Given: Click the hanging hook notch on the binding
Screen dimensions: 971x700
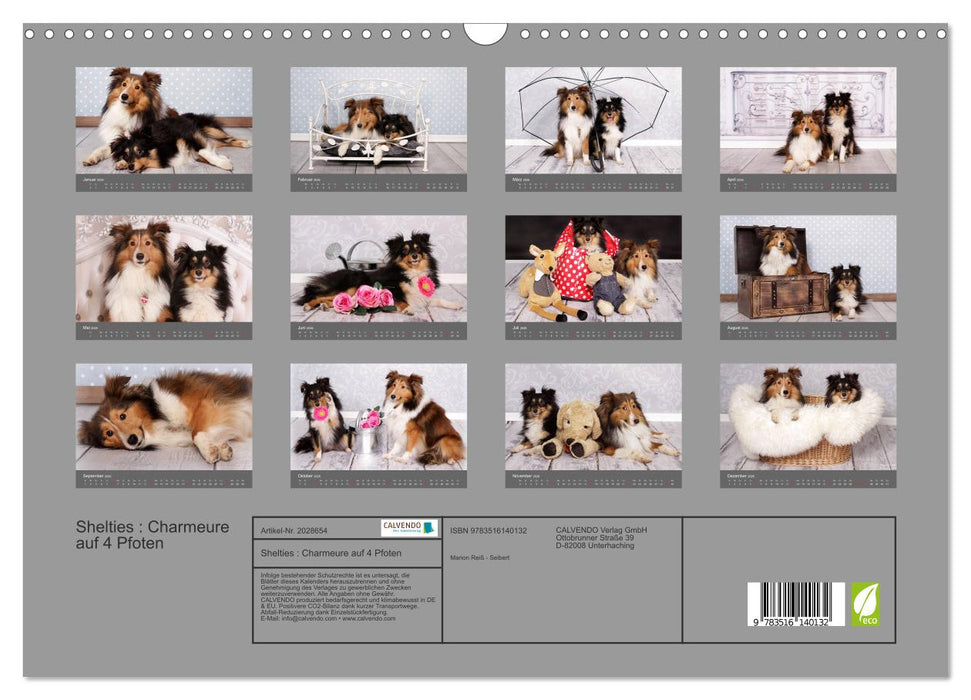Looking at the screenshot, I should (484, 36).
